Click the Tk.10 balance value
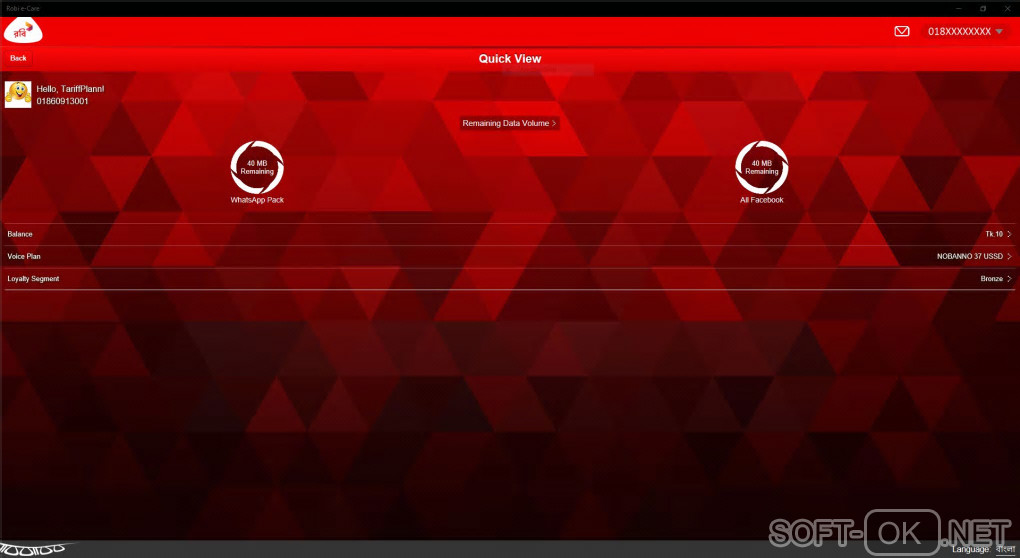This screenshot has height=558, width=1020. click(x=994, y=234)
